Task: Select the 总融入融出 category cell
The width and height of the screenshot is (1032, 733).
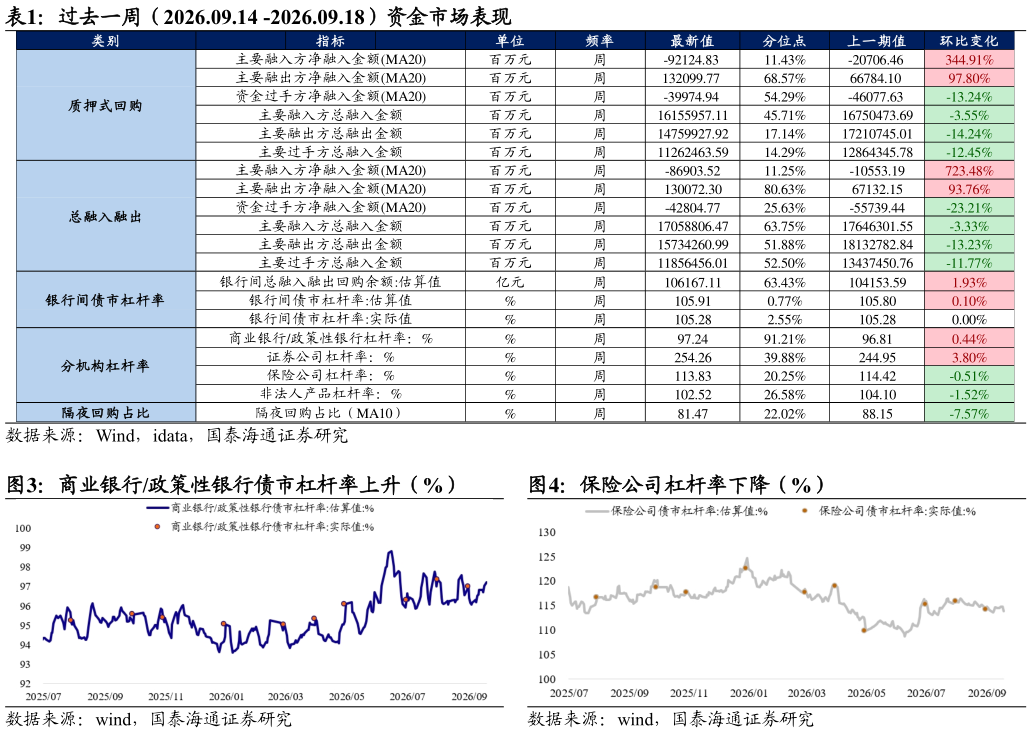Action: (x=105, y=216)
